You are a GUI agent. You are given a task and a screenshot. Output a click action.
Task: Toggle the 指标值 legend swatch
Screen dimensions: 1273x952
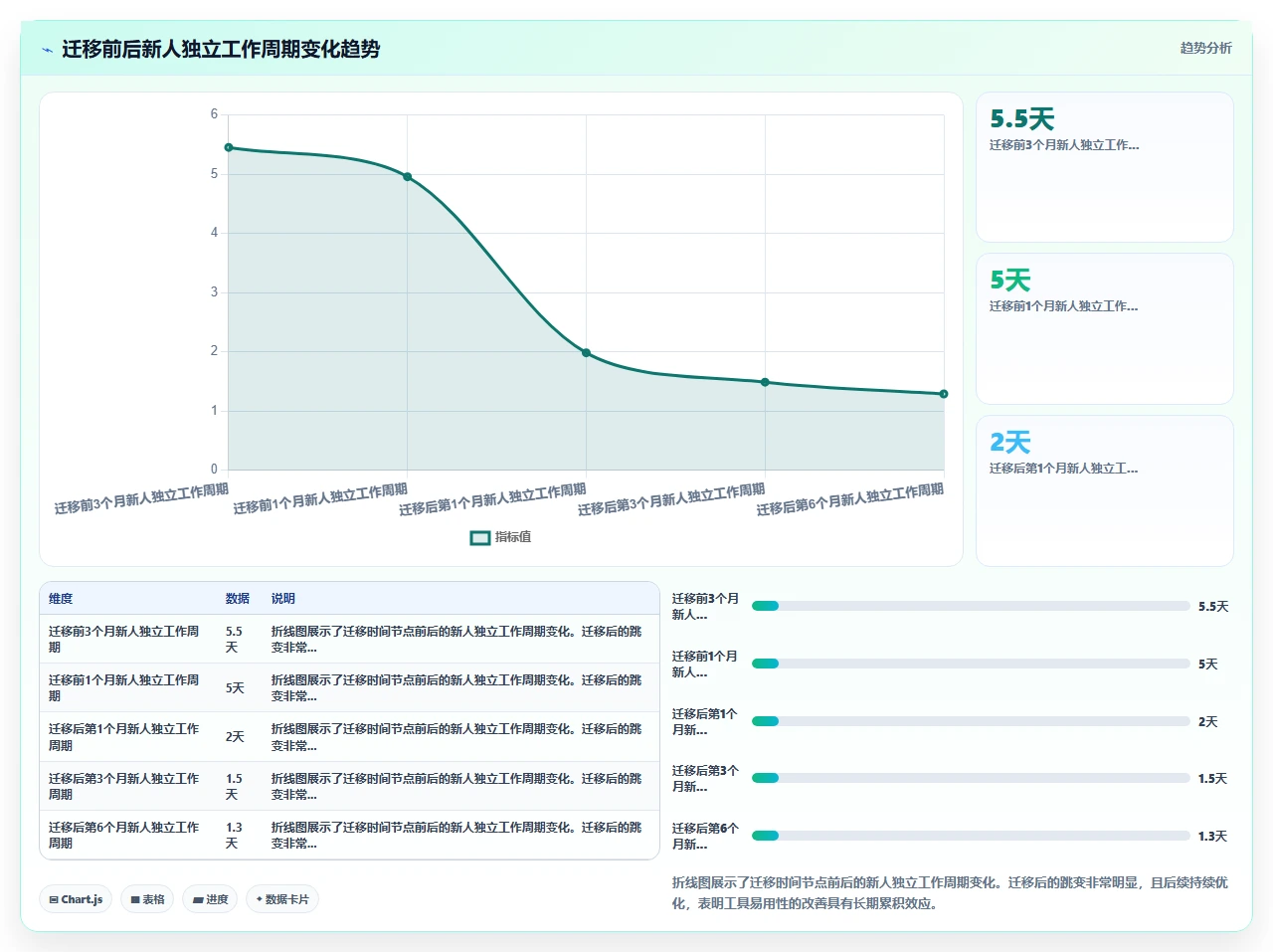480,537
